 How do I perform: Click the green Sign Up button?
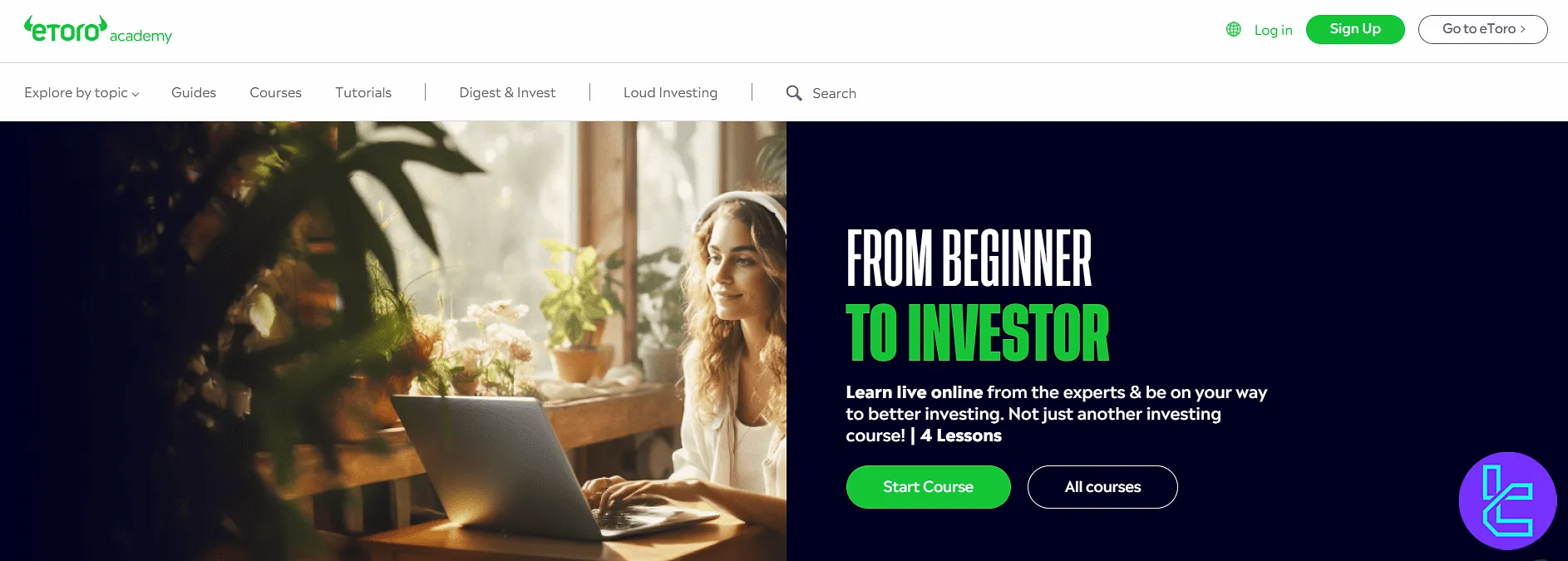(1355, 29)
